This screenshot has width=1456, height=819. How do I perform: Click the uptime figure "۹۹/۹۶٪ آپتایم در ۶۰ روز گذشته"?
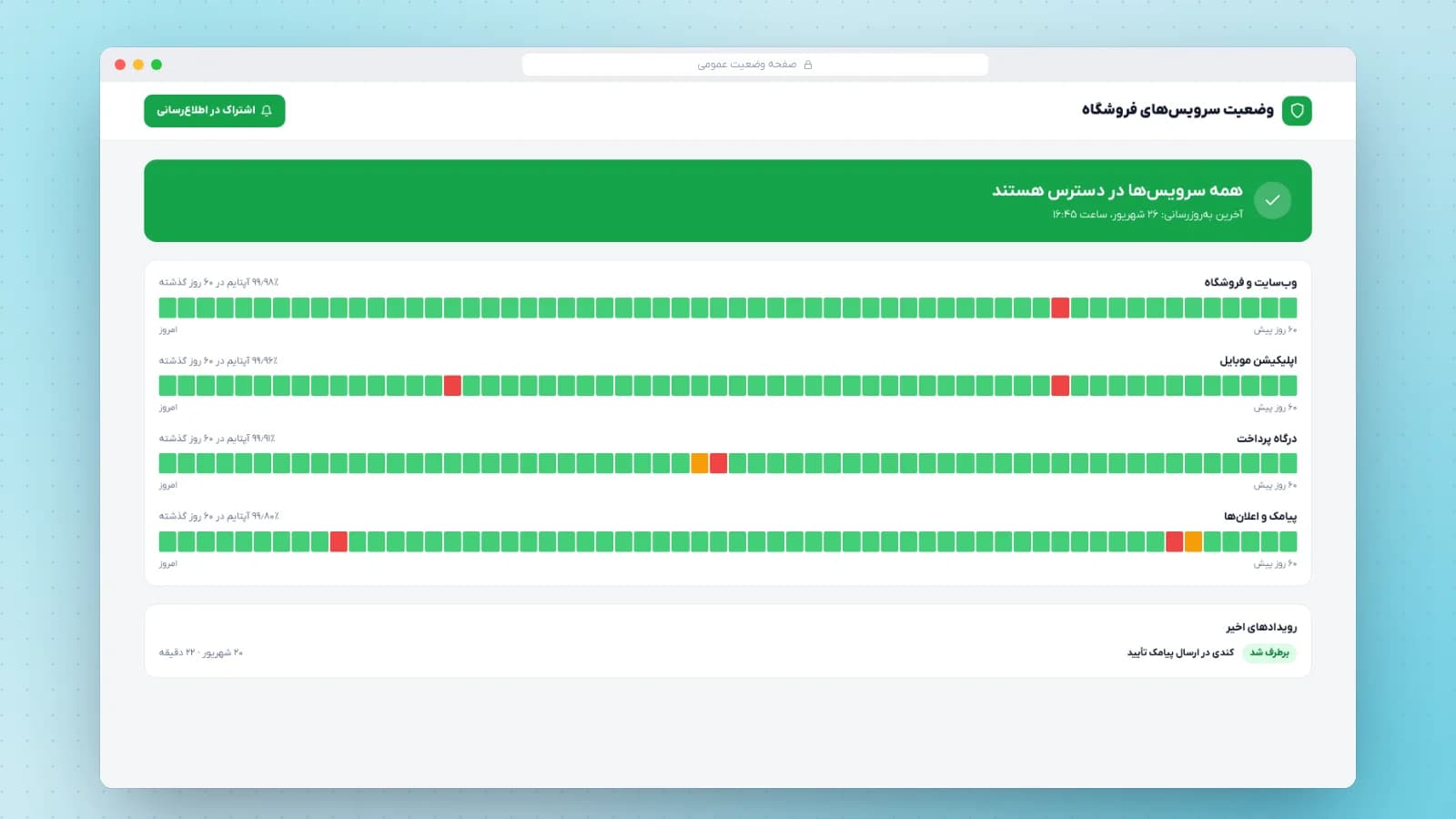coord(218,360)
